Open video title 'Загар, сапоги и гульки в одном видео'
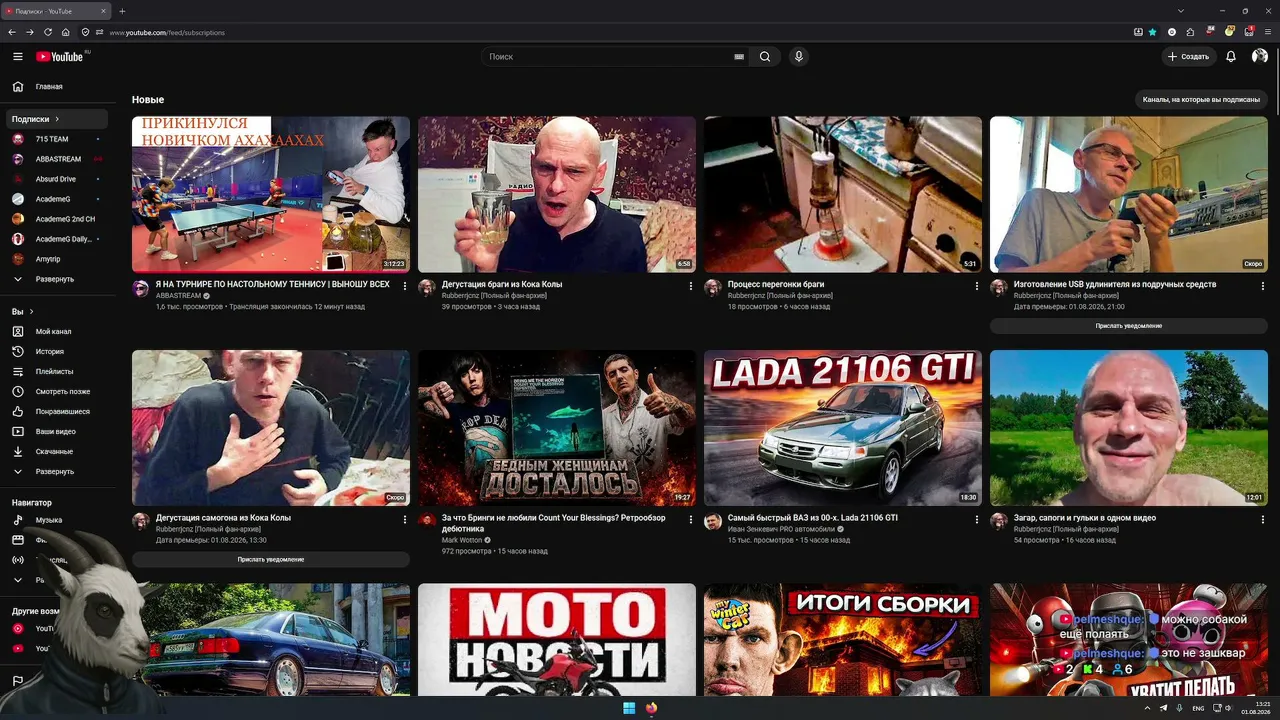Screen dimensions: 1280x720 (1085, 518)
